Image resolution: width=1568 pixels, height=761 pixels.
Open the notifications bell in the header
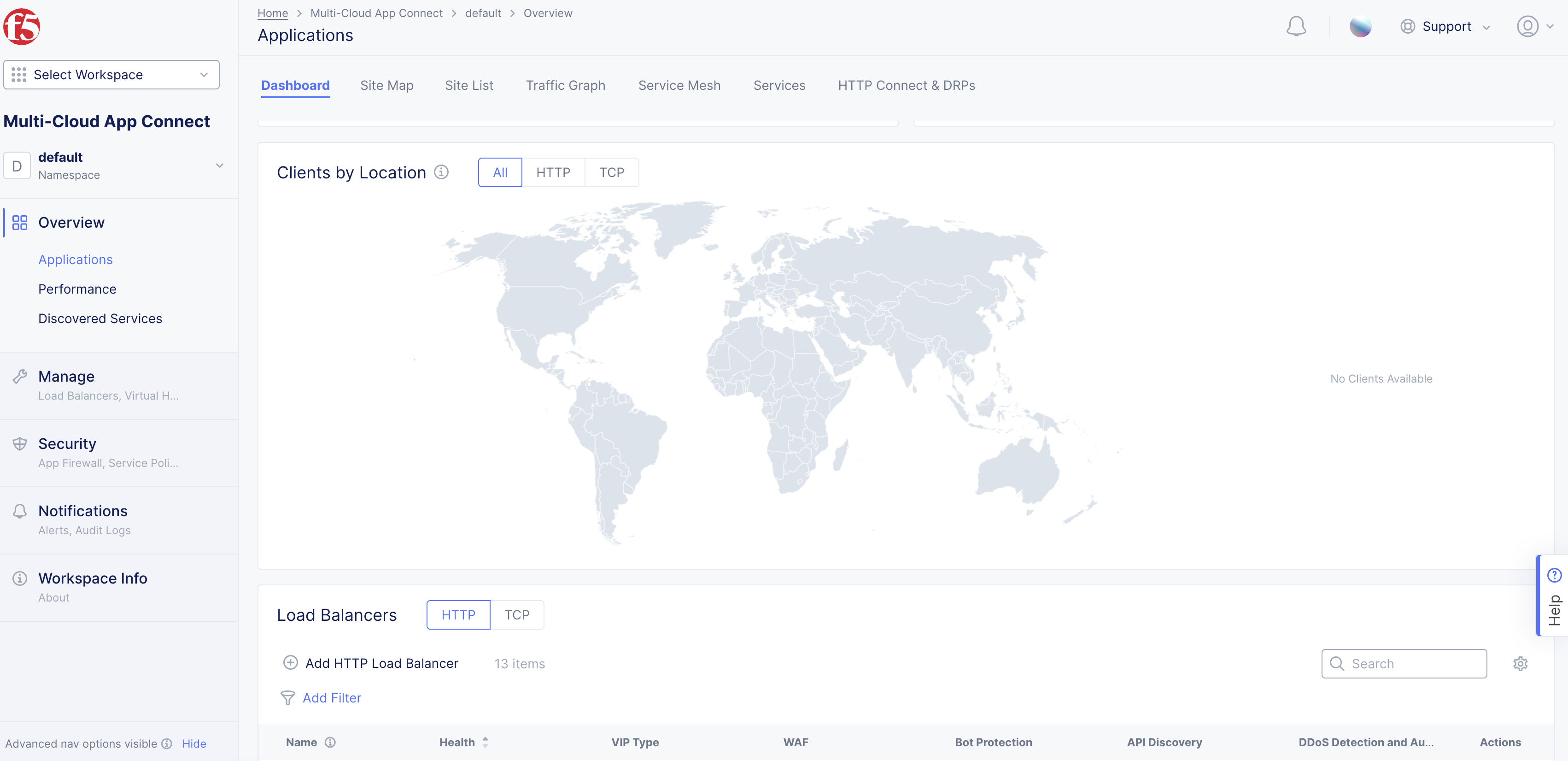[1296, 26]
